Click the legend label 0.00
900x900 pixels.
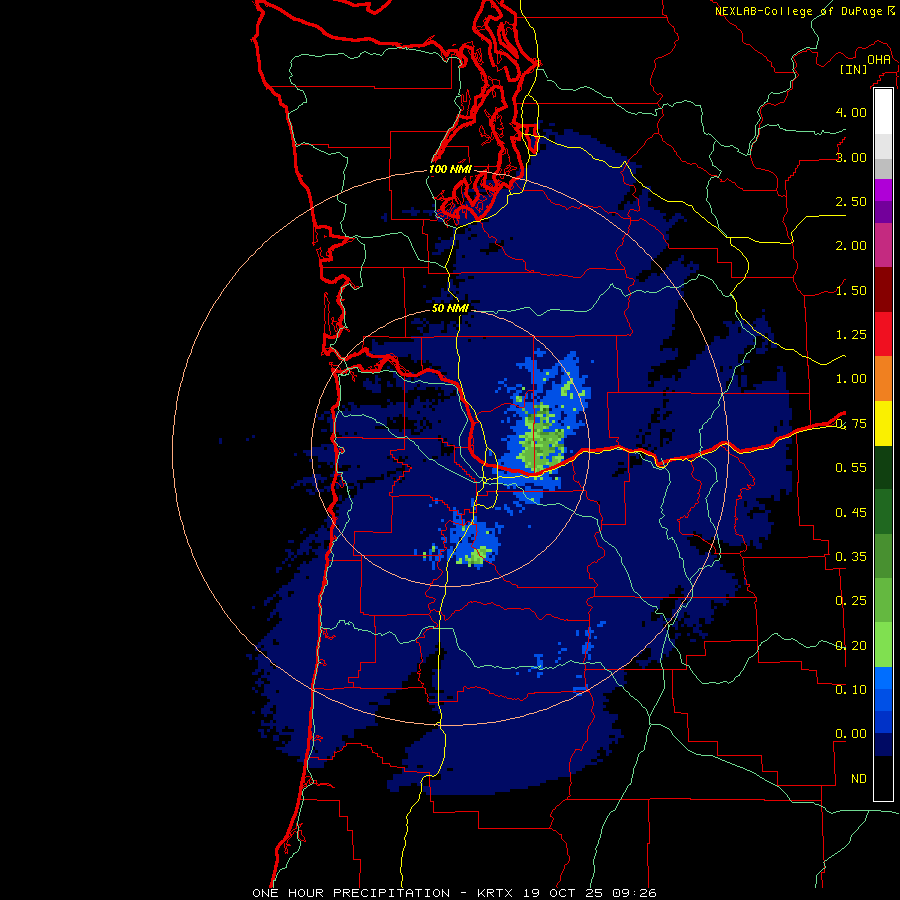click(851, 734)
